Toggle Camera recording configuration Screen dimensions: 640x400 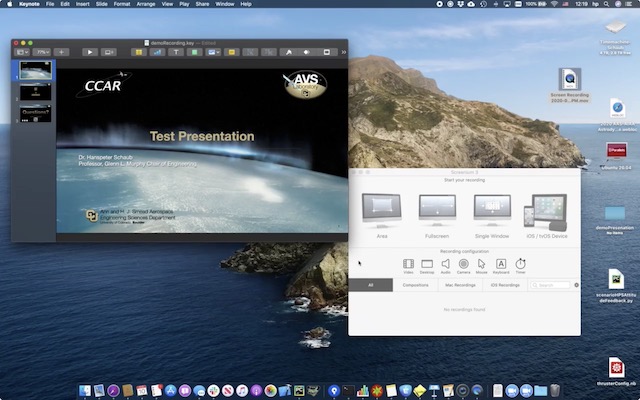pos(463,266)
